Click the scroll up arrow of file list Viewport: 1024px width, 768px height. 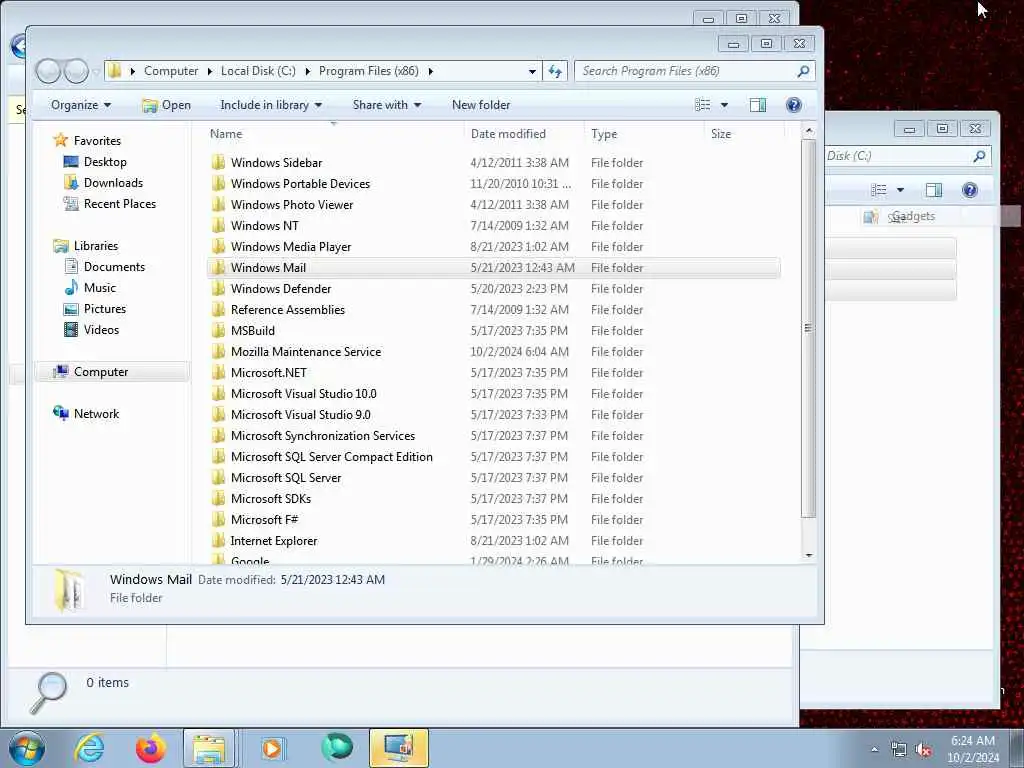point(808,131)
